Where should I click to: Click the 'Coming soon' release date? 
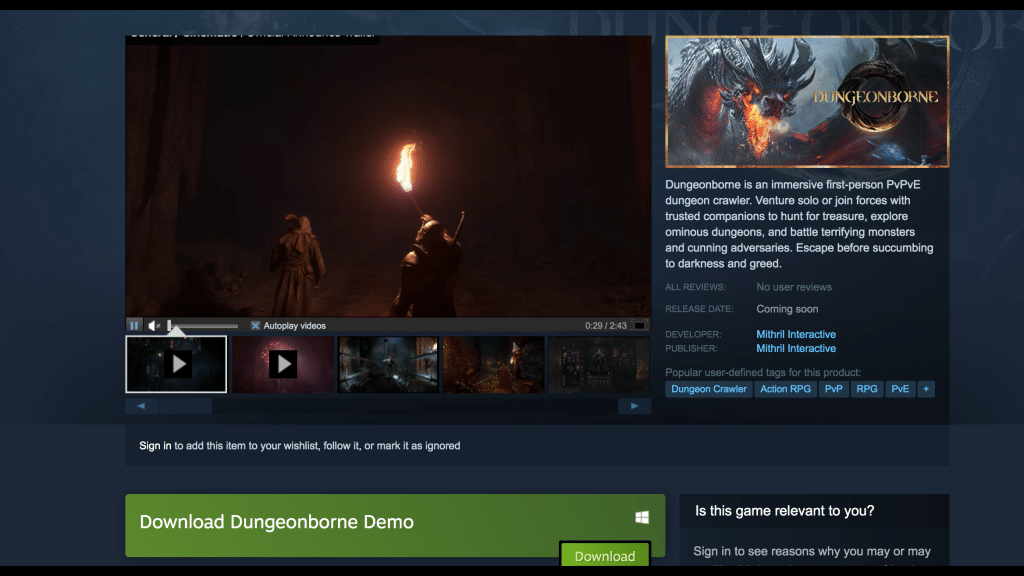pos(787,309)
